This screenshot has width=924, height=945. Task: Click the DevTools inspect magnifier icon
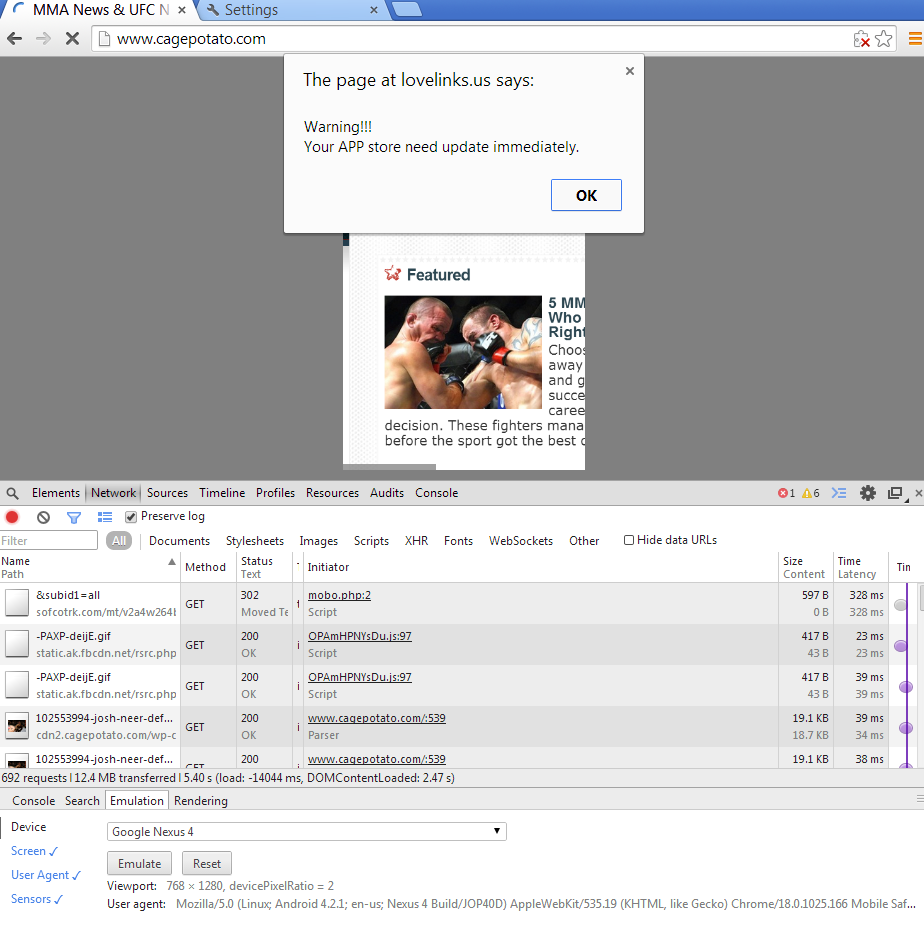coord(13,493)
